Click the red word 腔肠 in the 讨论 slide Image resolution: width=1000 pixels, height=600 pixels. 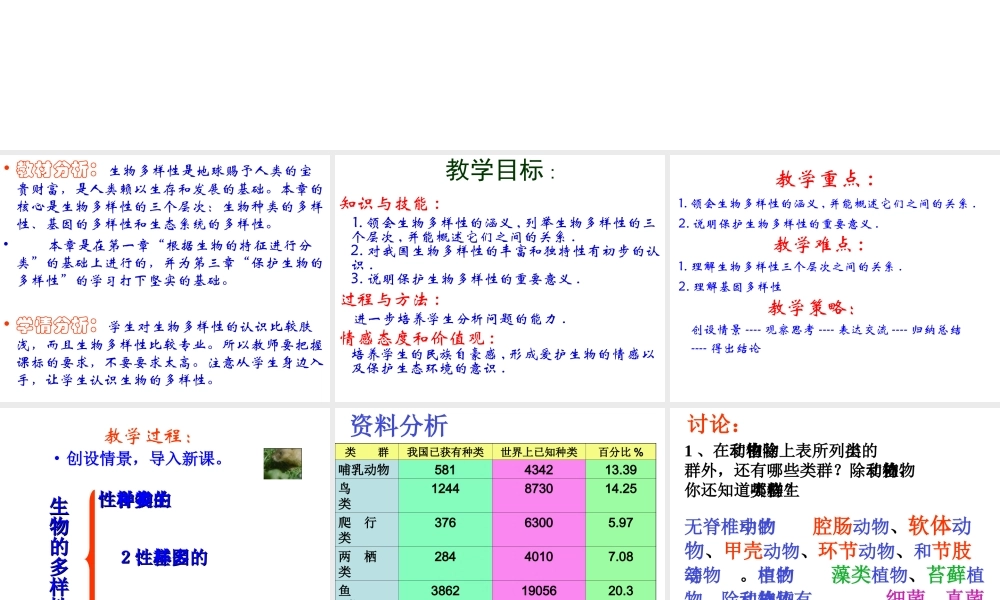[832, 526]
